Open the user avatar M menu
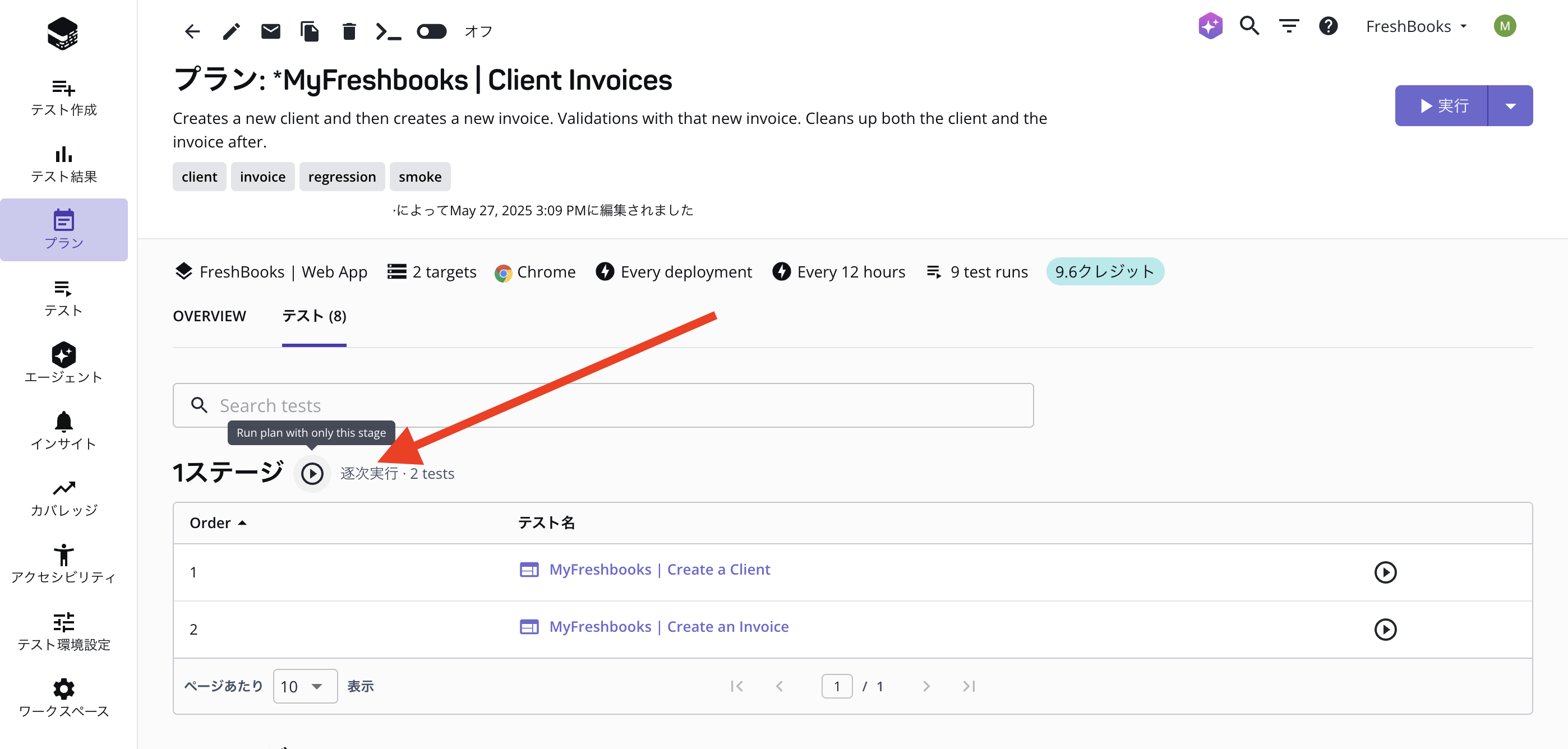This screenshot has width=1568, height=749. (1505, 26)
